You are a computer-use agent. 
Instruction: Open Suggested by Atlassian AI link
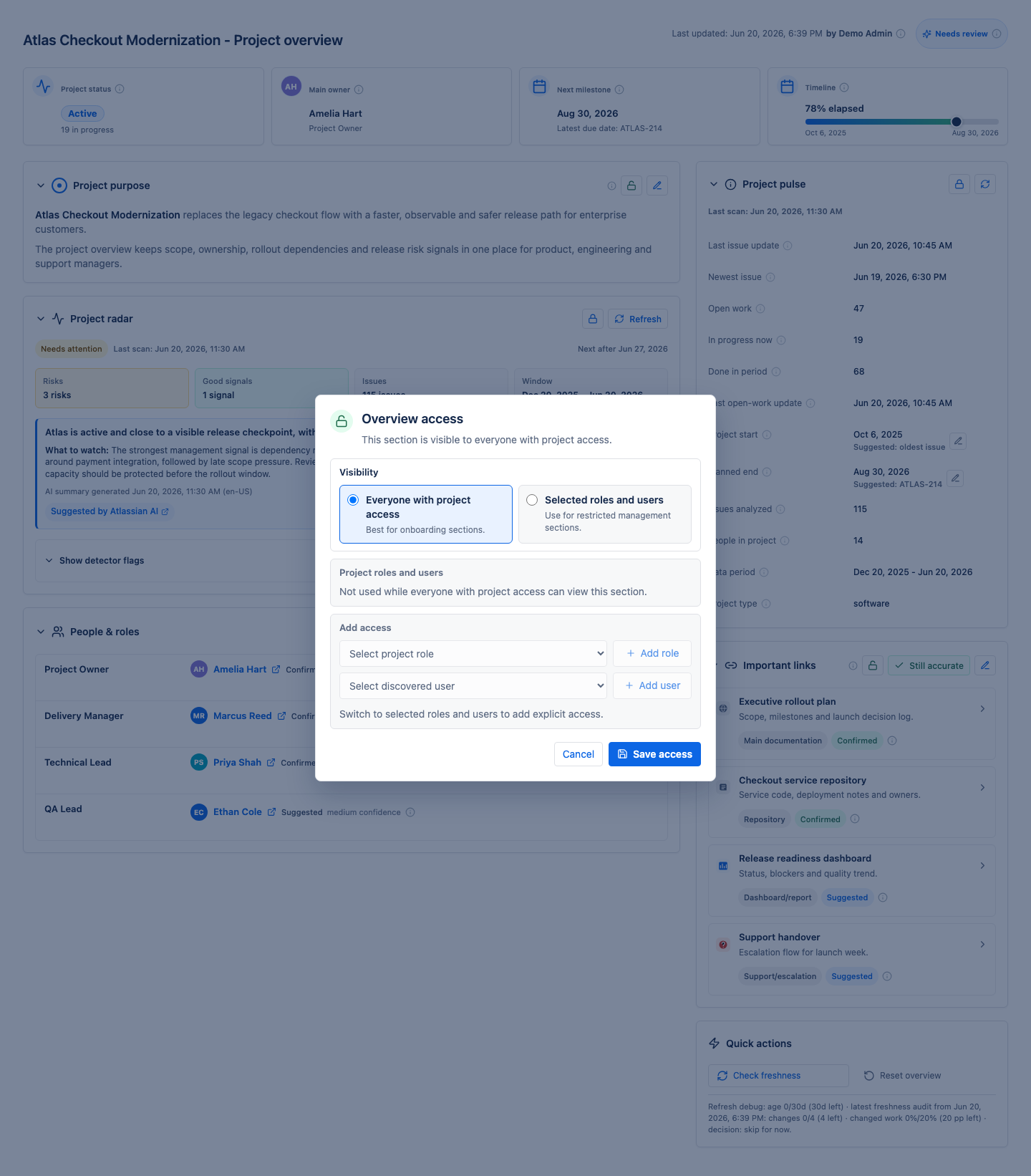110,511
